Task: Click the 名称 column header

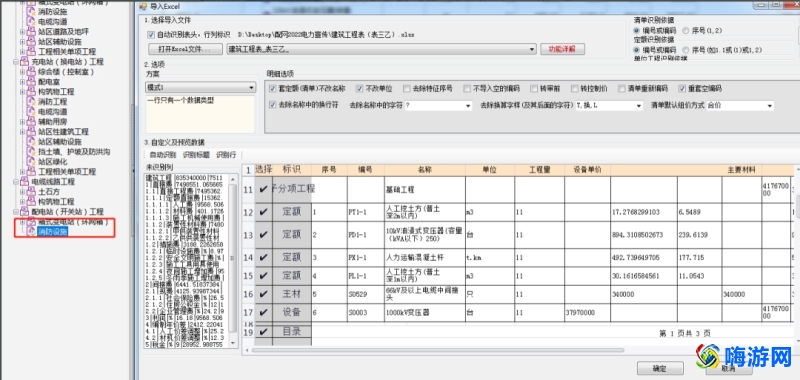Action: (424, 170)
